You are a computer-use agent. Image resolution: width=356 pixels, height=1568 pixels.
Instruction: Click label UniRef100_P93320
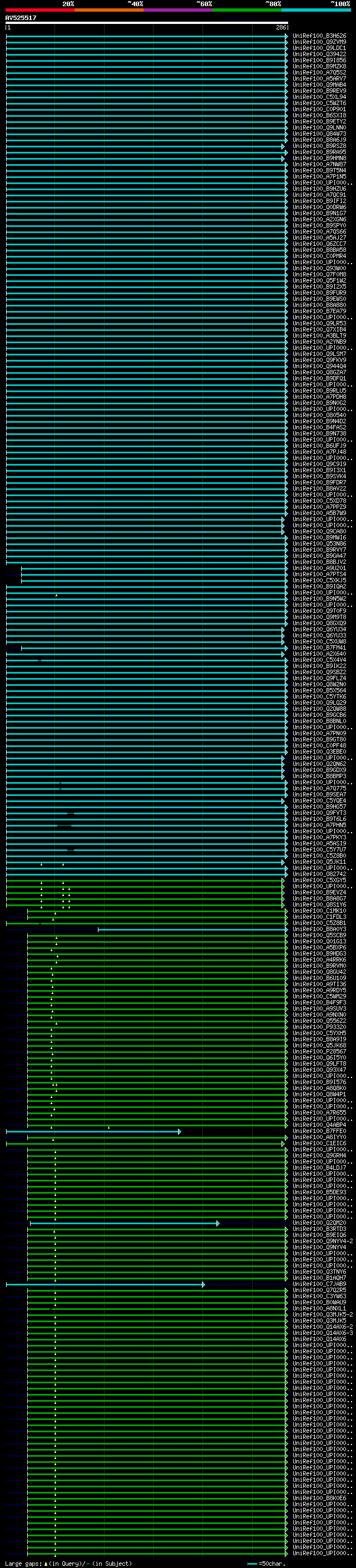[319, 1027]
